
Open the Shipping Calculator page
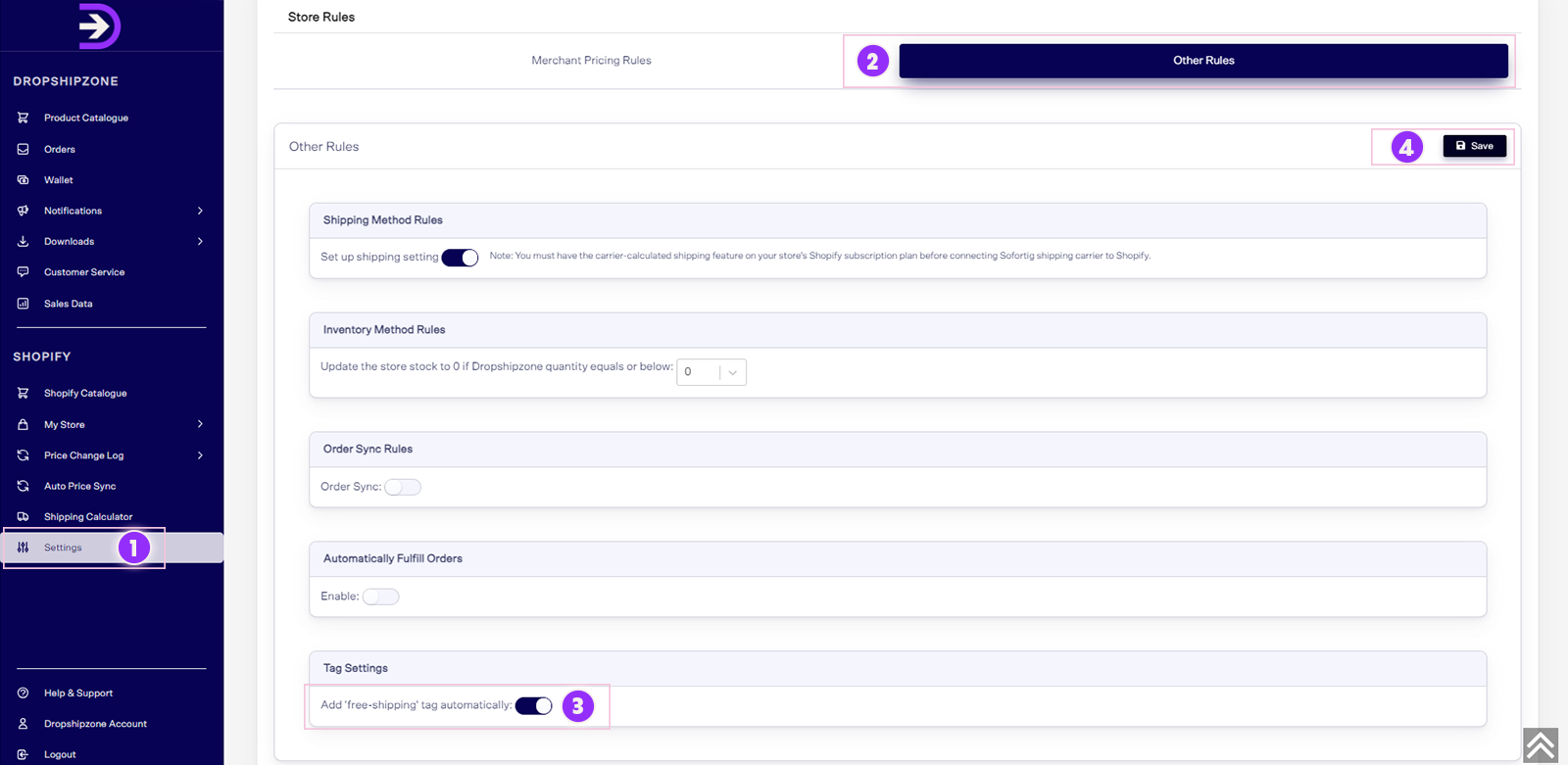click(x=88, y=516)
